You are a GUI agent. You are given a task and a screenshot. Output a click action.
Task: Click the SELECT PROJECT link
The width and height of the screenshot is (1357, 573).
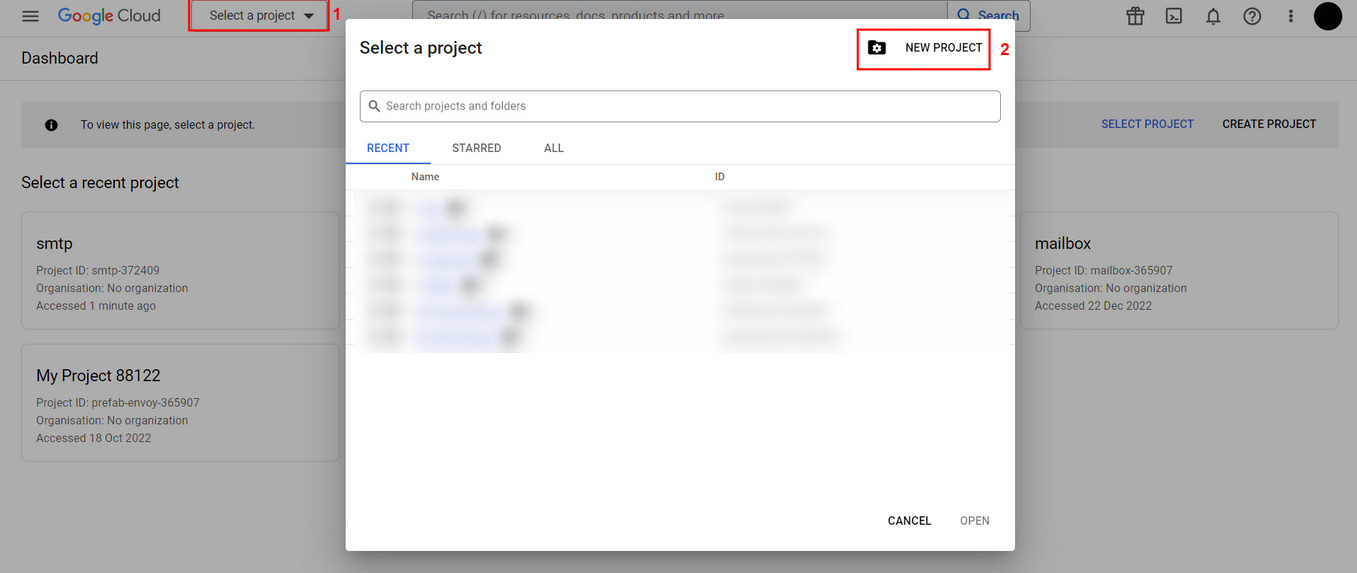[1147, 124]
